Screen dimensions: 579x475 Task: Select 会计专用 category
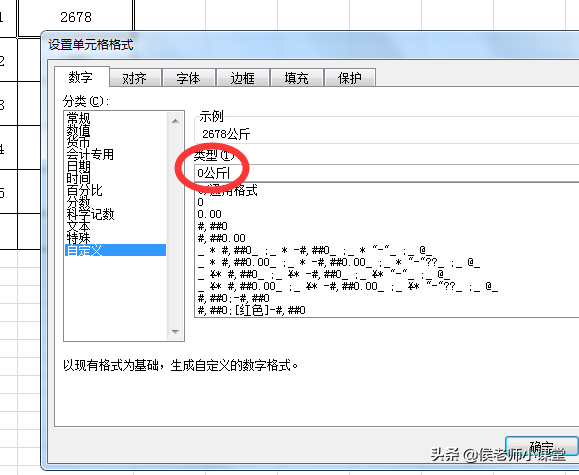pos(115,154)
